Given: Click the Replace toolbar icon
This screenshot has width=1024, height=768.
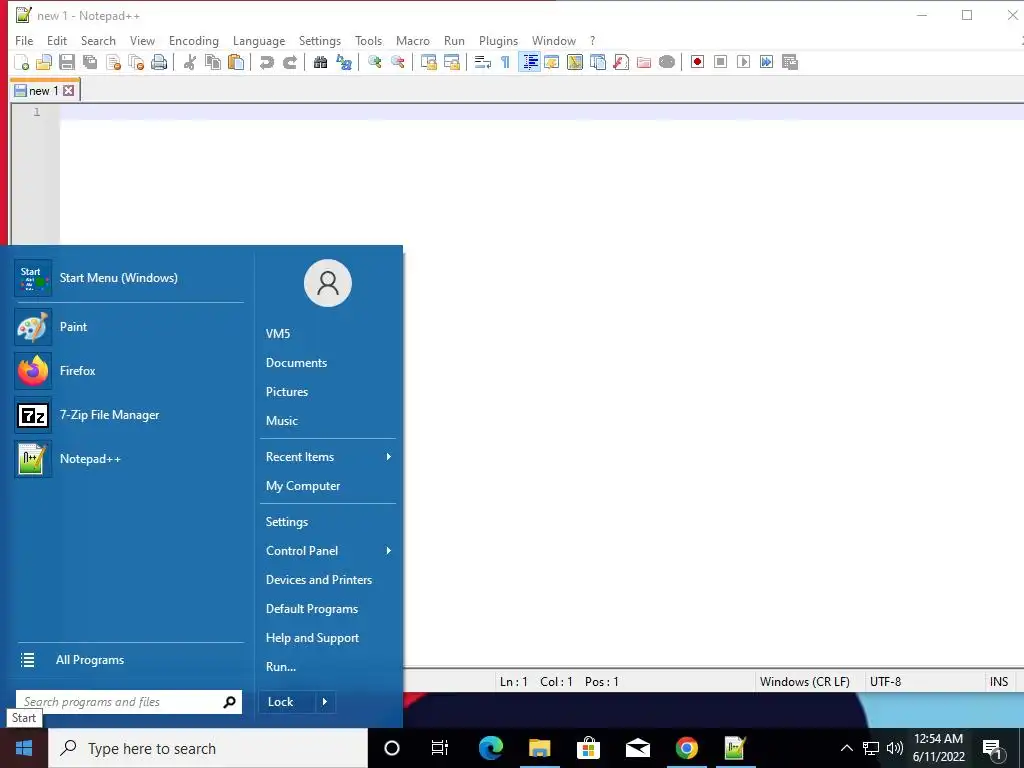Looking at the screenshot, I should point(344,62).
